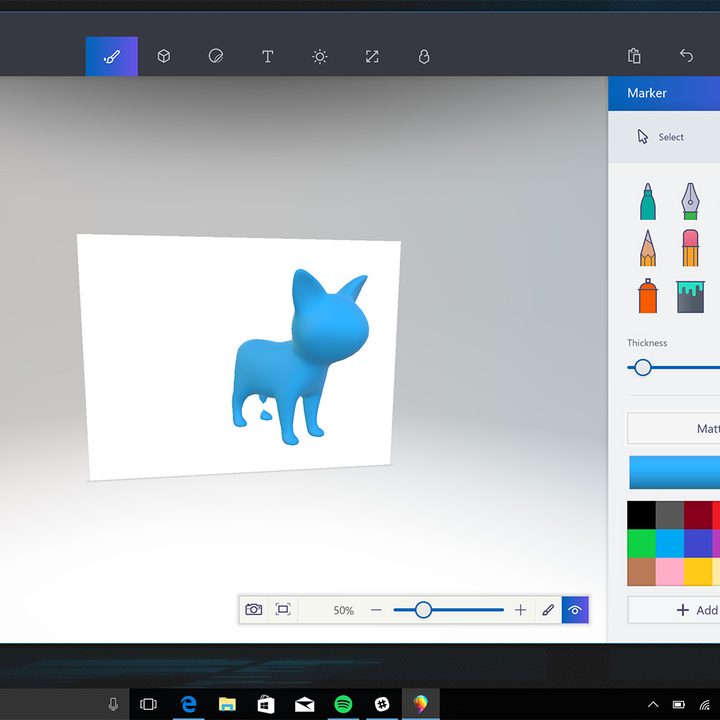Open Mail app from taskbar
Viewport: 720px width, 720px height.
[304, 704]
